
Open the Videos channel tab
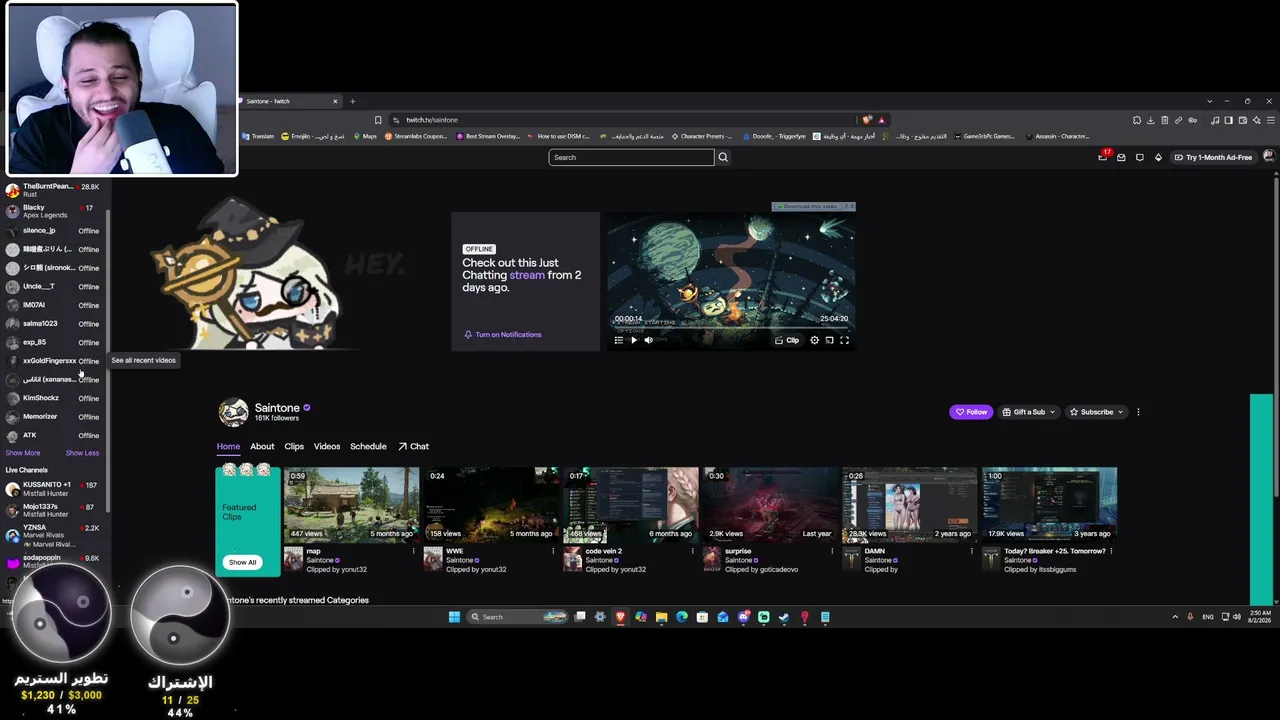pyautogui.click(x=327, y=447)
